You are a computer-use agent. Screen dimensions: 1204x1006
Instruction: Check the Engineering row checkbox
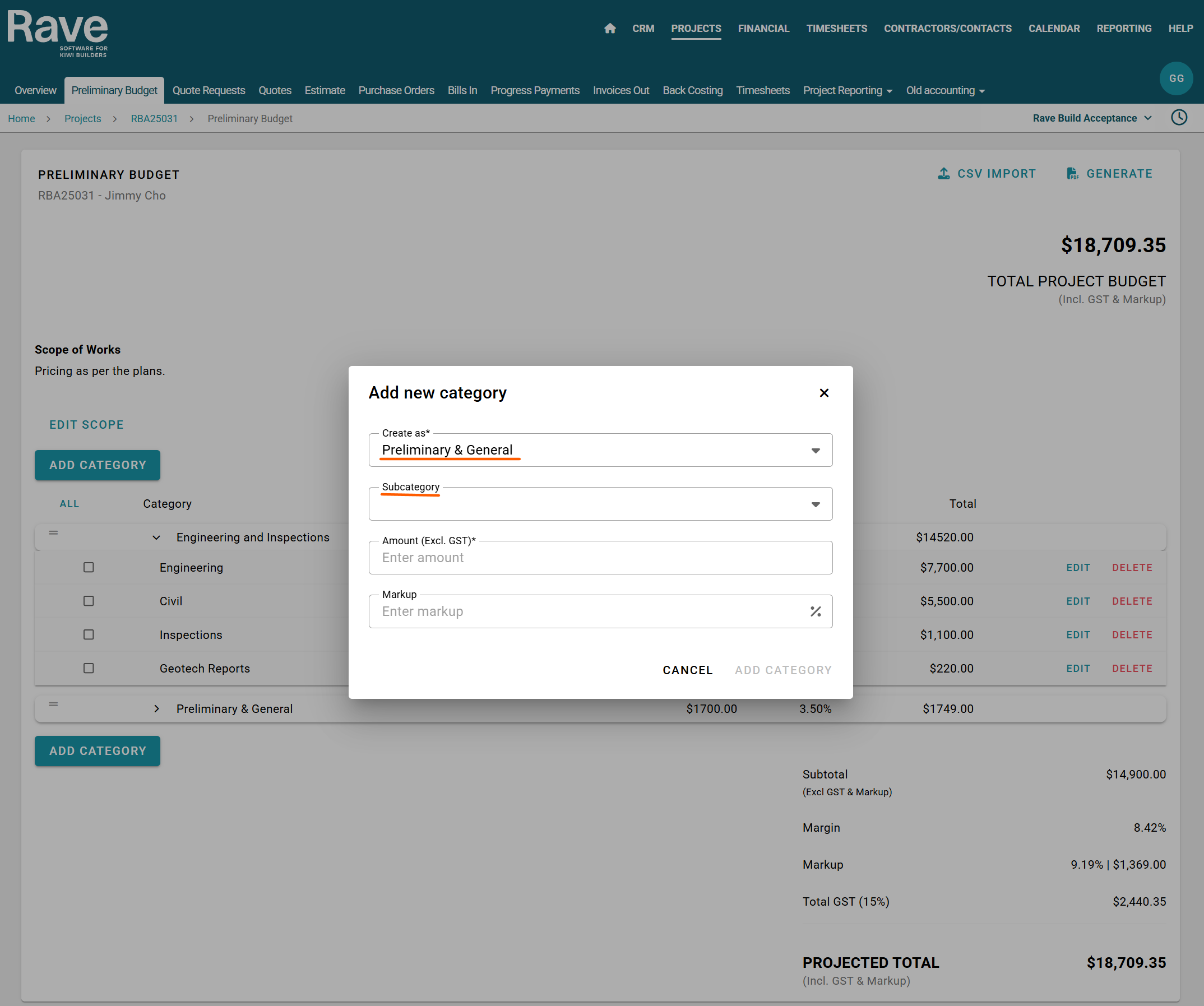(89, 568)
